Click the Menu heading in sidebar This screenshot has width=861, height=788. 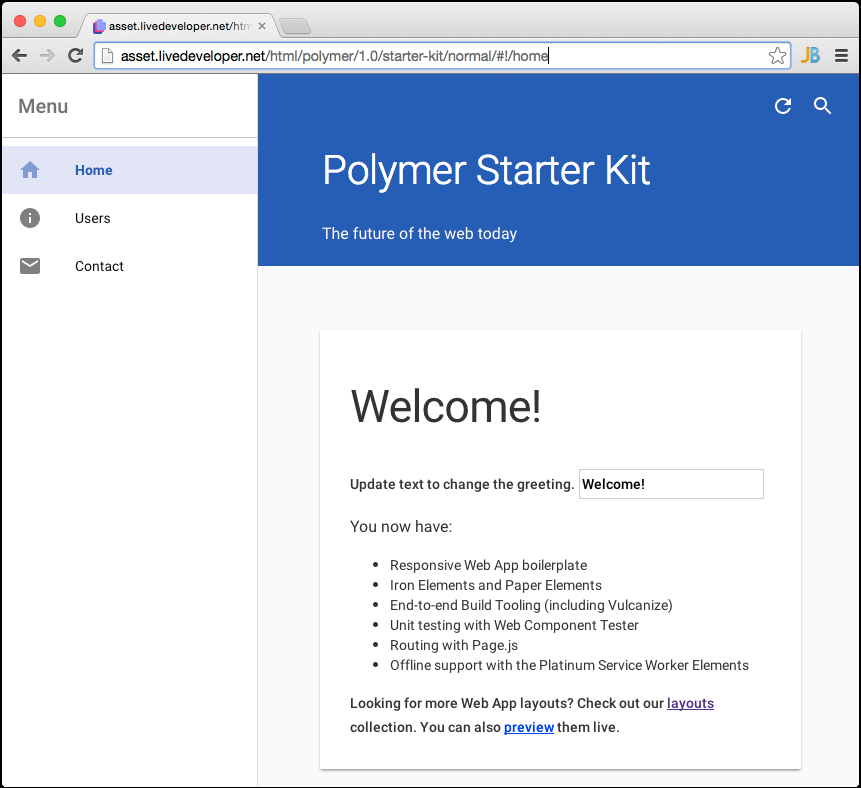coord(43,106)
